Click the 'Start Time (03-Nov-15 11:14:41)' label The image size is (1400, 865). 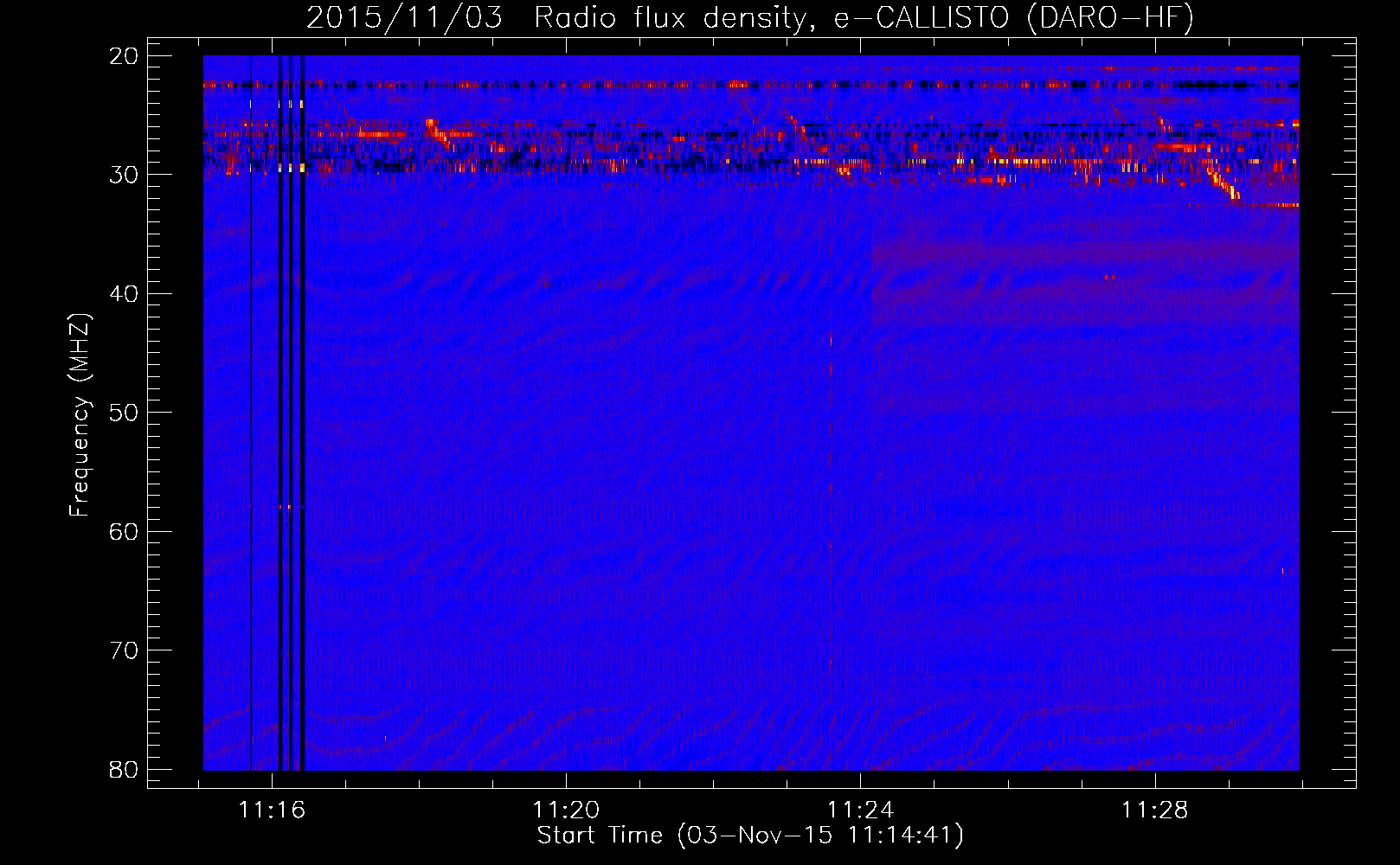[x=750, y=836]
